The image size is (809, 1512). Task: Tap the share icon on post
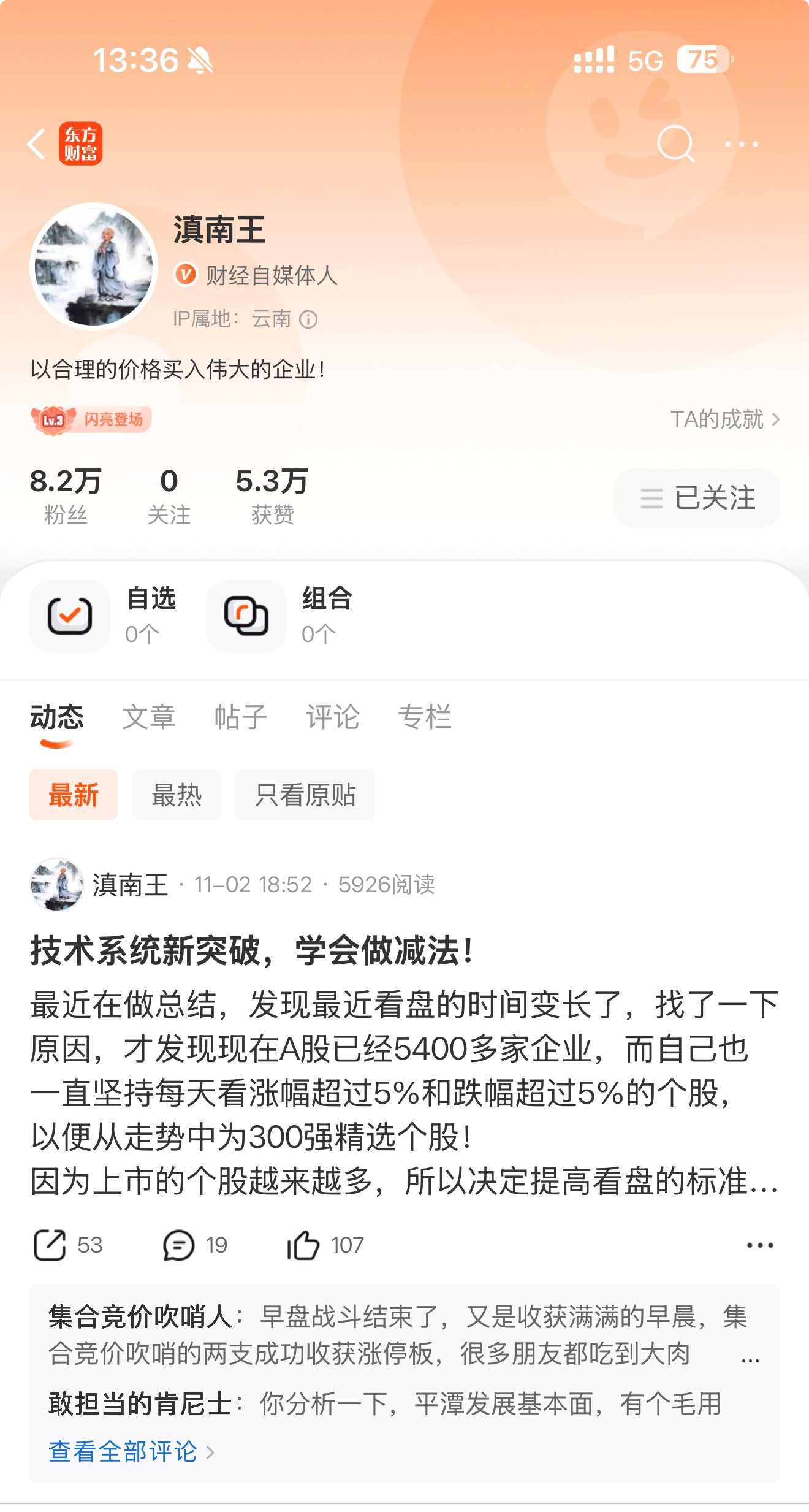[x=50, y=1245]
